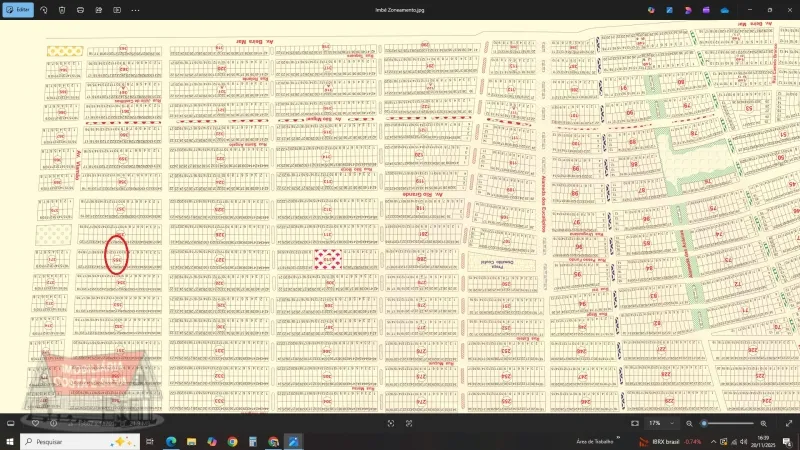
Task: Open the OneDrive cloud icon in title bar
Action: click(723, 9)
